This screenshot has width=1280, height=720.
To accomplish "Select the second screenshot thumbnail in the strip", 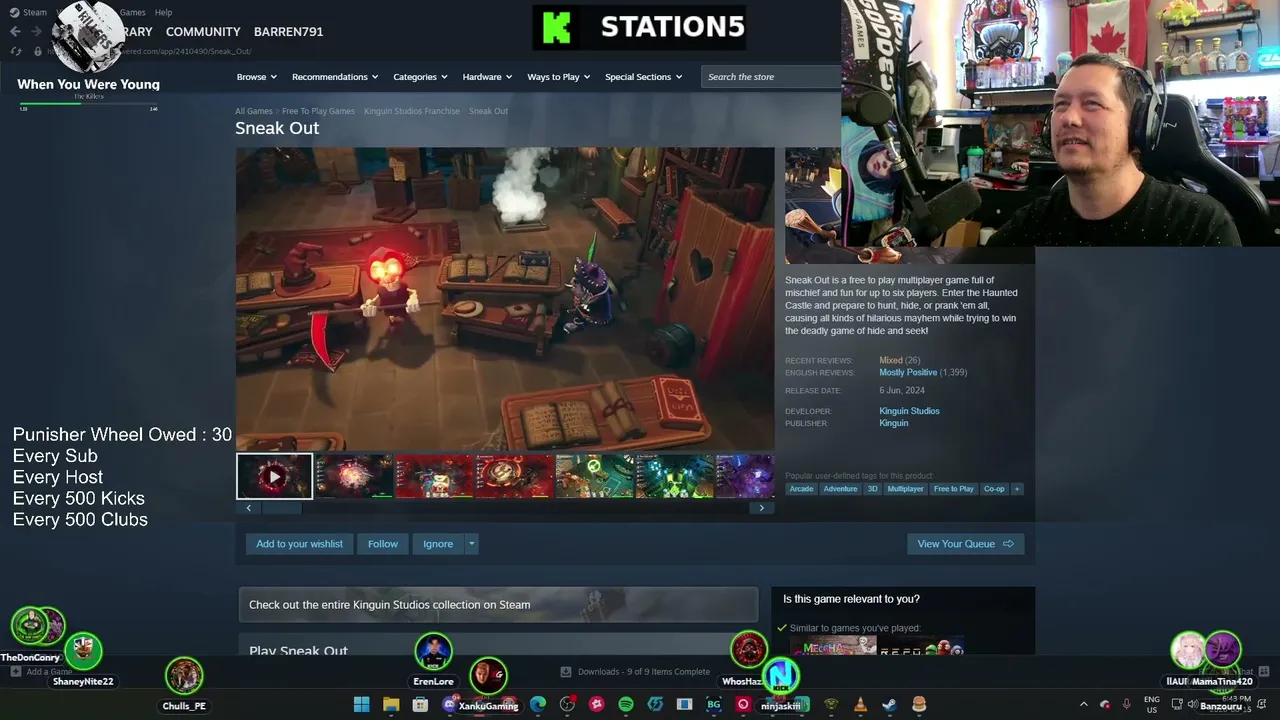I will click(354, 476).
